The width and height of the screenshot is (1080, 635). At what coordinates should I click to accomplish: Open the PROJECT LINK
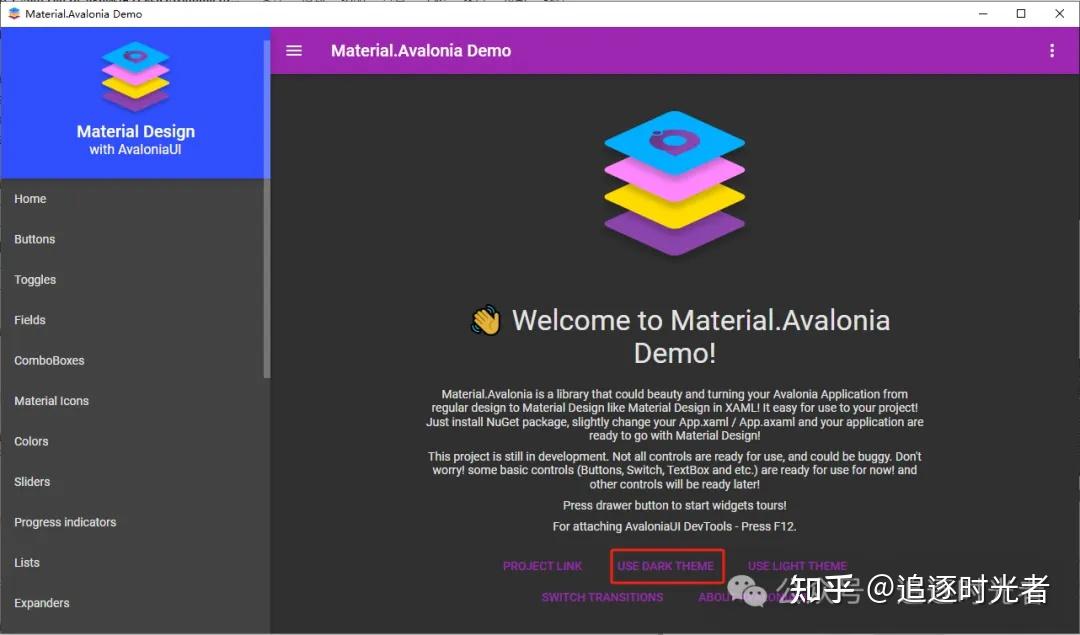543,565
